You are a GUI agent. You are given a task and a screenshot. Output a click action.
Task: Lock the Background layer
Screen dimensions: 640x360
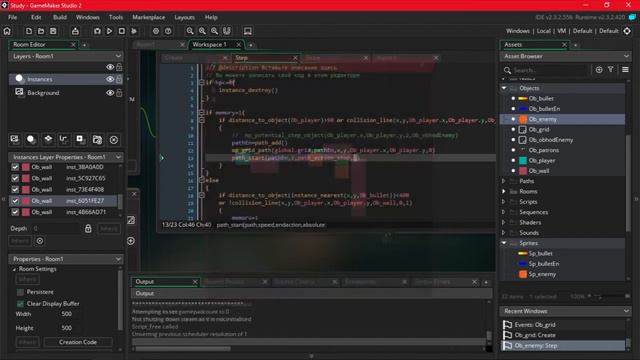(x=119, y=93)
